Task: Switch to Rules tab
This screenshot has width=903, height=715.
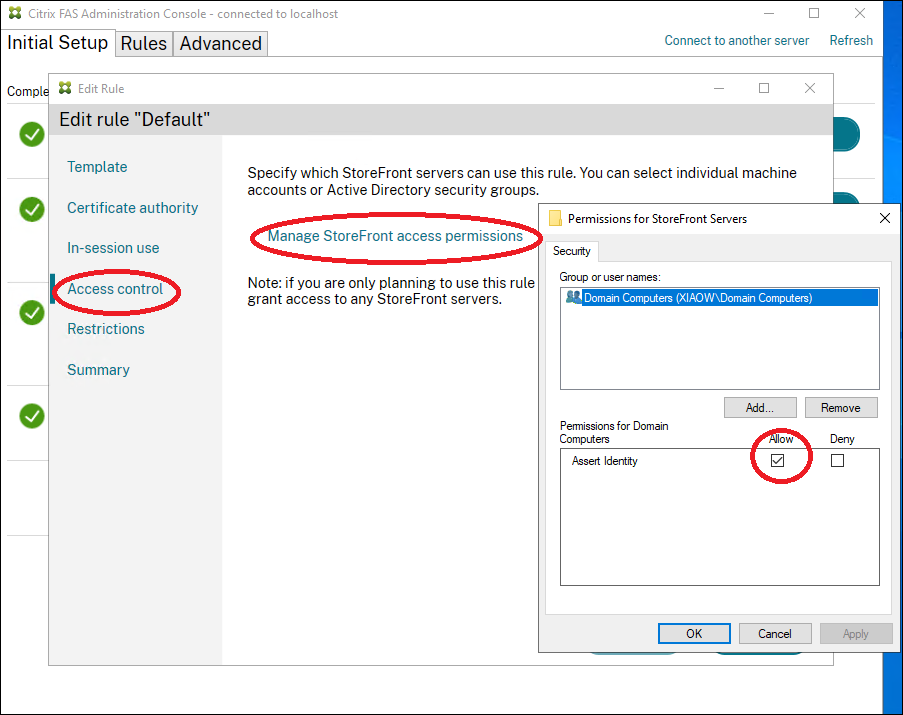Action: tap(144, 44)
